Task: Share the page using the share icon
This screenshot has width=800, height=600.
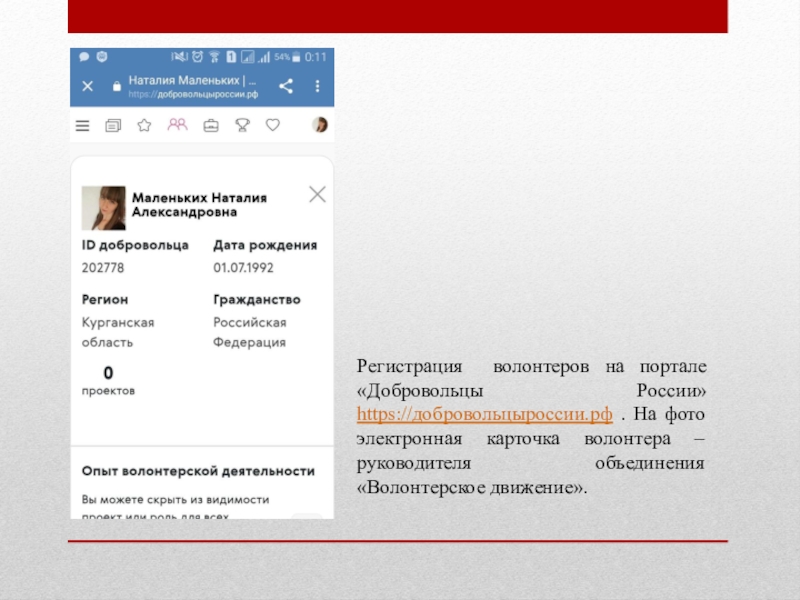Action: 285,86
